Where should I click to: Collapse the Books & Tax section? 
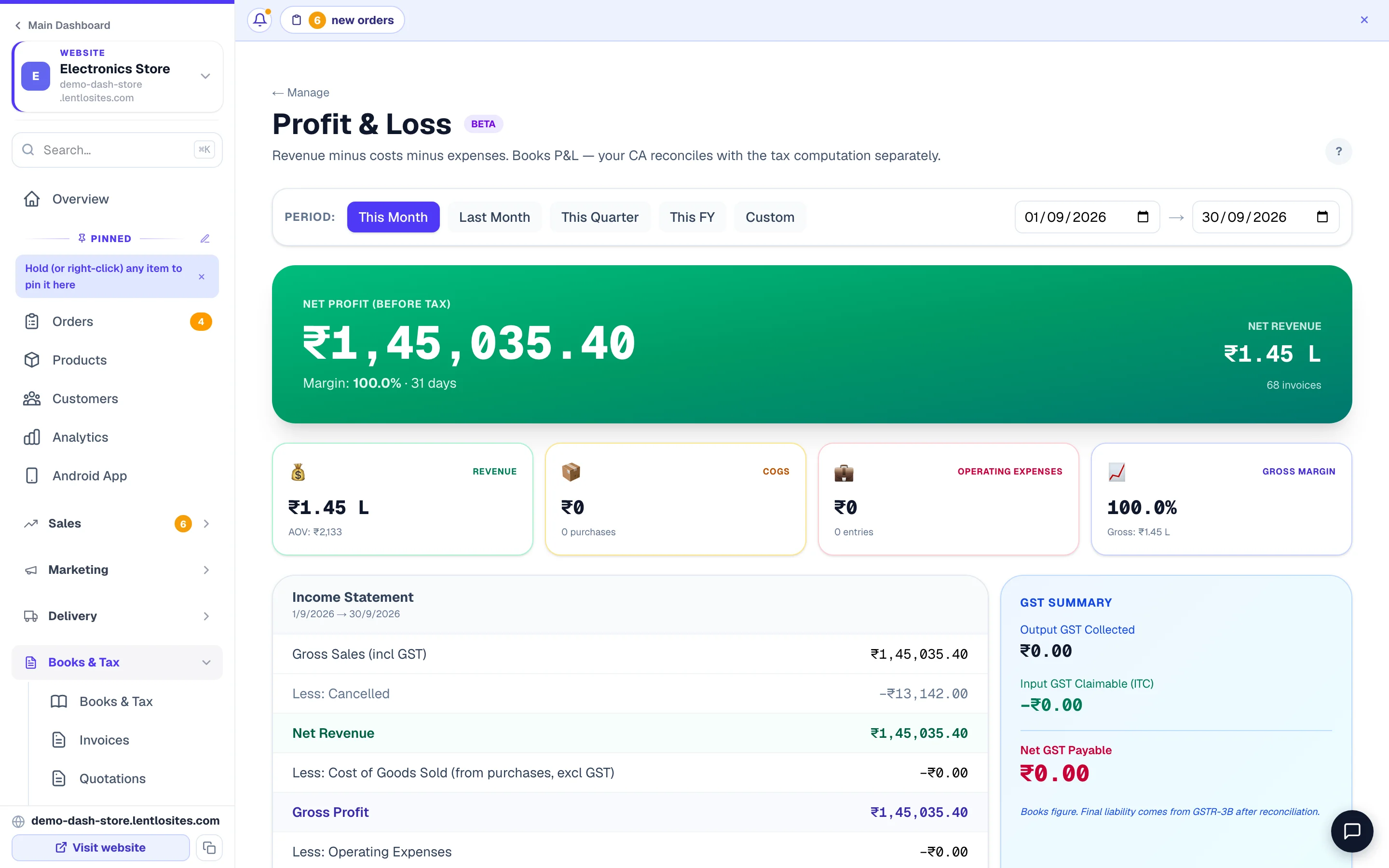pos(117,663)
